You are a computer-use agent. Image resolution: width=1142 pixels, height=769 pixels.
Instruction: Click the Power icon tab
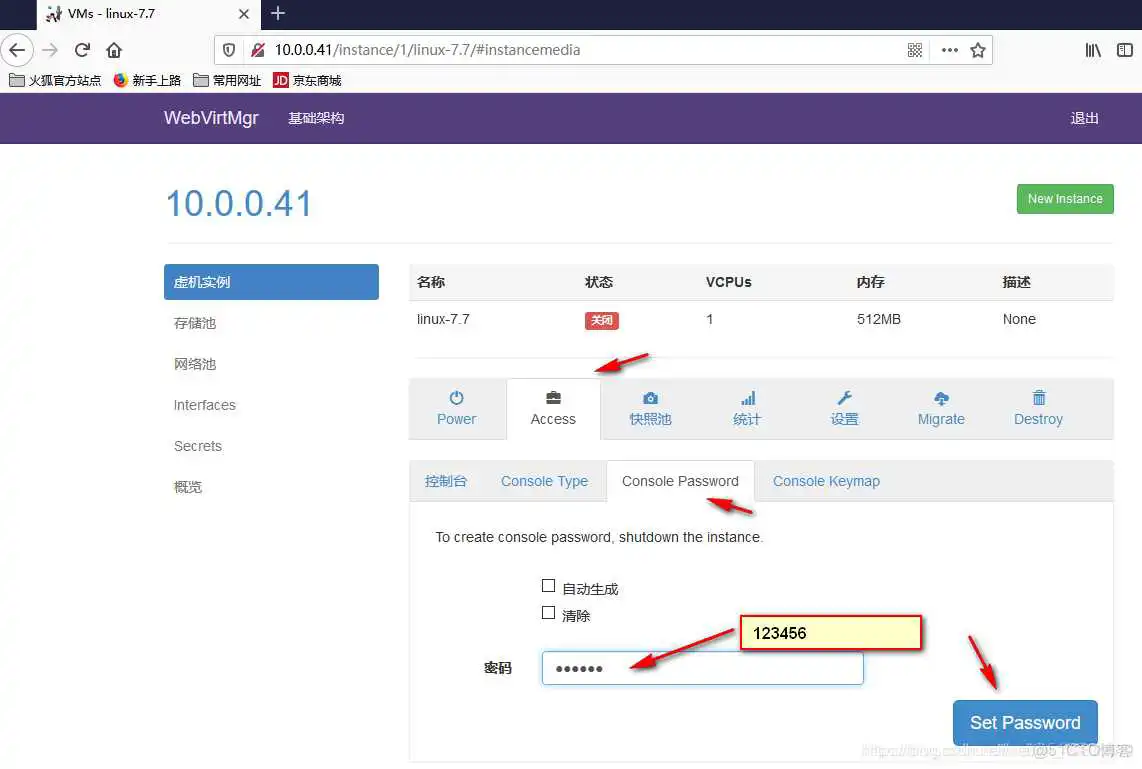pyautogui.click(x=456, y=408)
